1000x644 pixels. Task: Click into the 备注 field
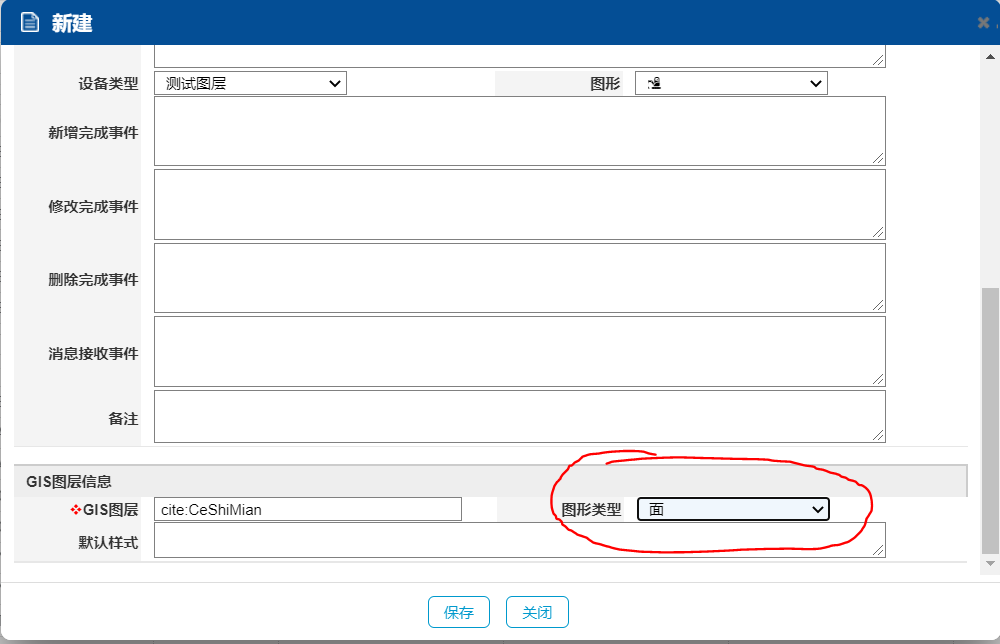coord(518,416)
